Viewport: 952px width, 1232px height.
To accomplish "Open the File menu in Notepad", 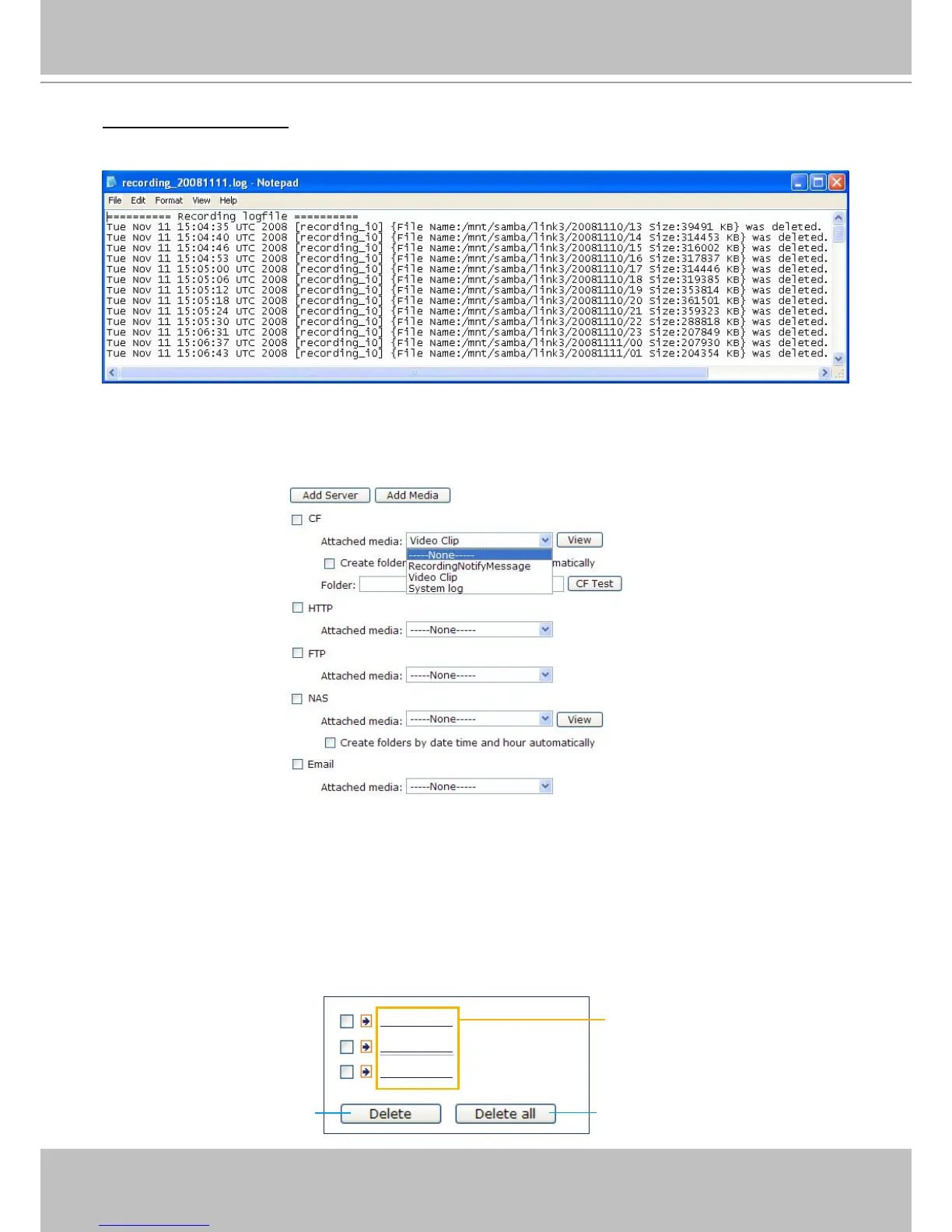I will 115,201.
